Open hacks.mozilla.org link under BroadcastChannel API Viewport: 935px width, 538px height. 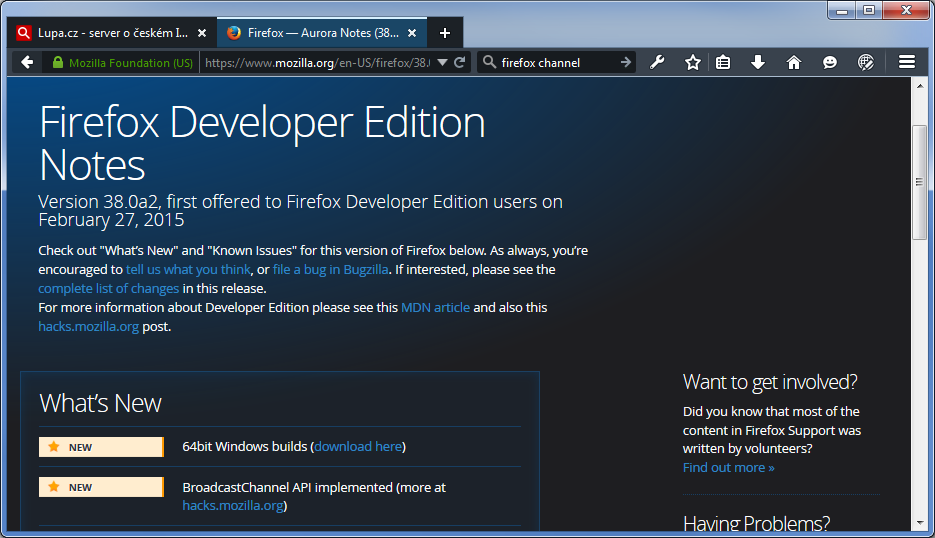(233, 505)
